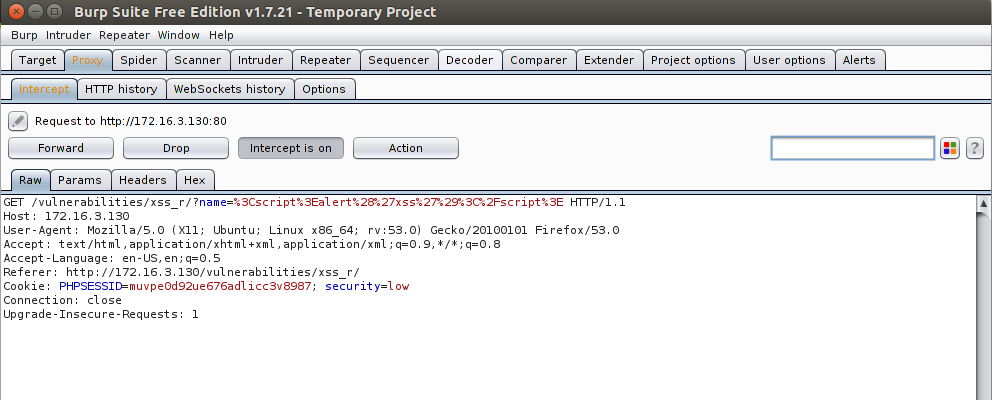Open the proxy Options sub-tab

pyautogui.click(x=324, y=89)
